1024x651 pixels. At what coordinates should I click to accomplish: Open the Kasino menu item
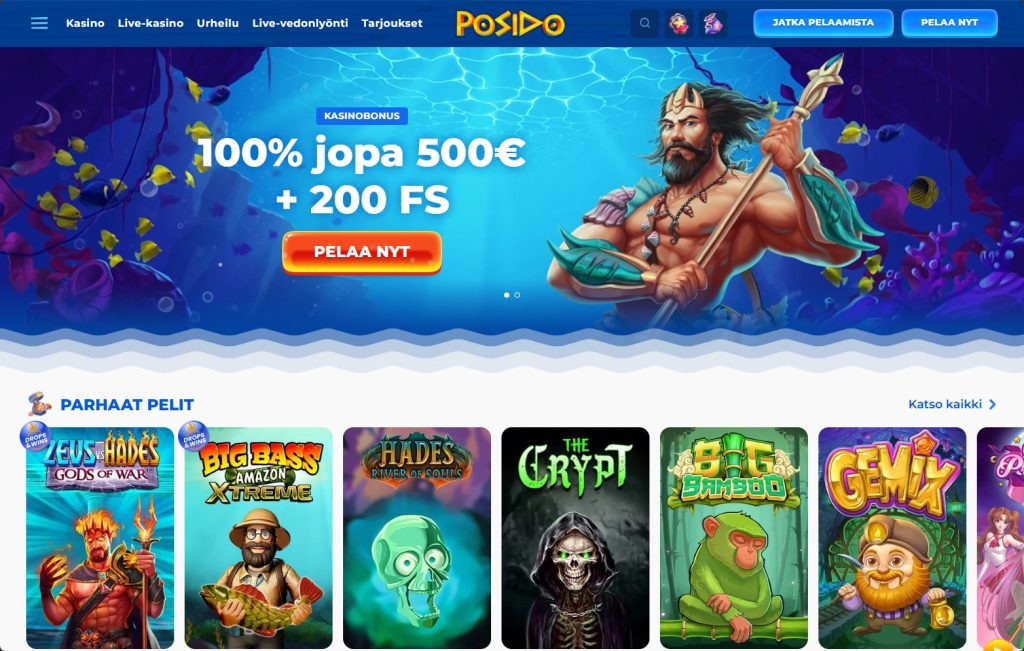coord(85,23)
